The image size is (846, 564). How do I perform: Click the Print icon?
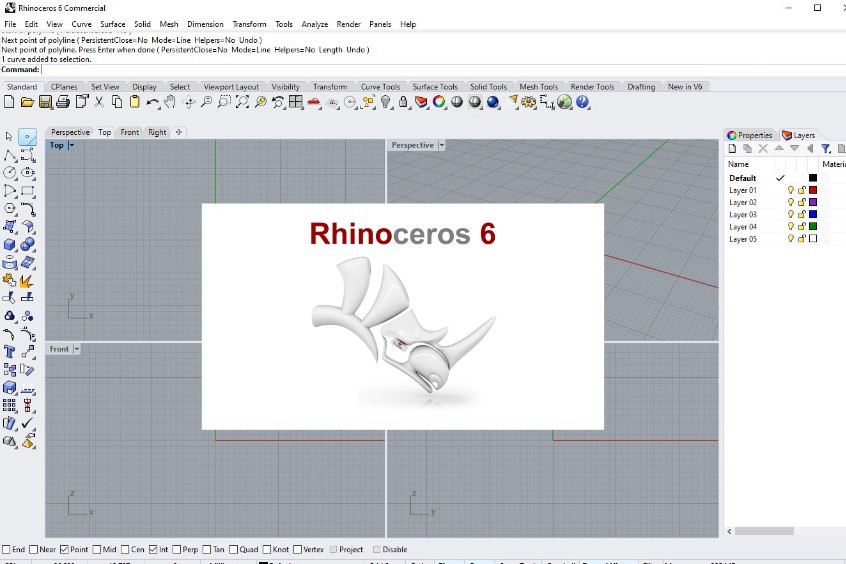point(63,102)
